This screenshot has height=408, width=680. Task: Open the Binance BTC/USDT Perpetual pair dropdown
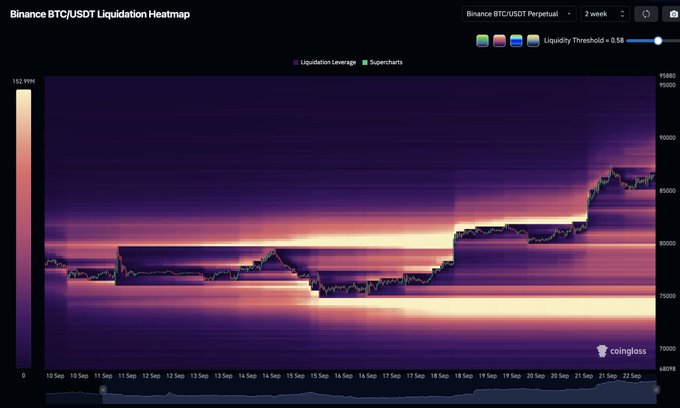(x=519, y=14)
